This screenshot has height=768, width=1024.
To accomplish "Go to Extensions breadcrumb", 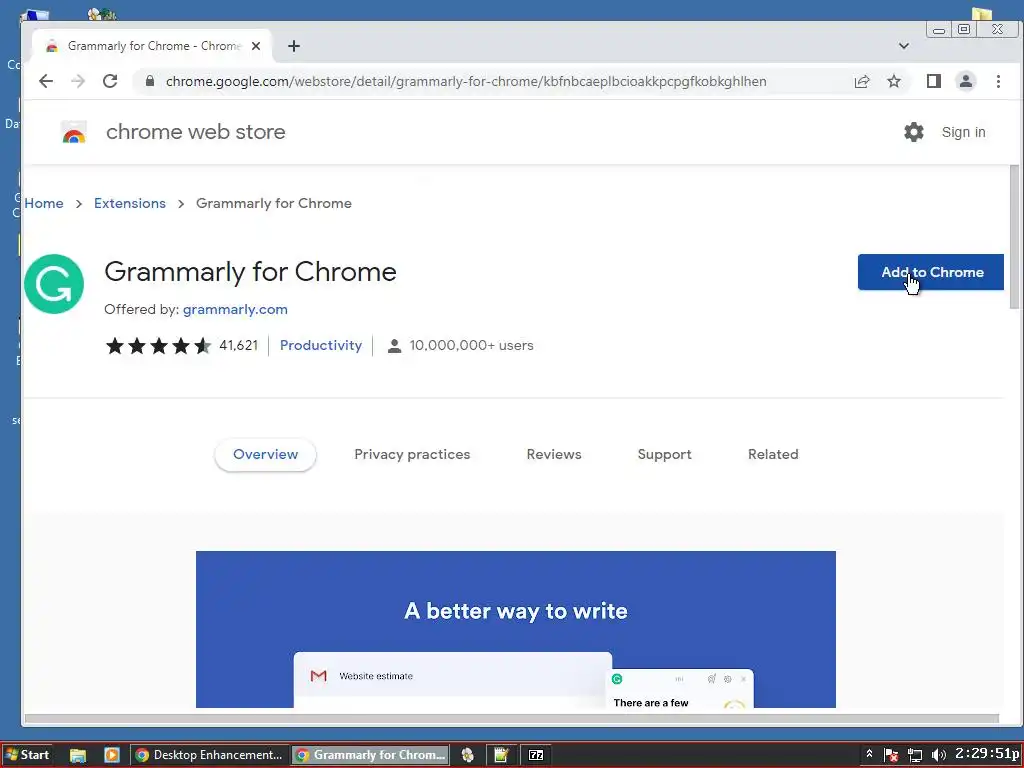I will 130,203.
